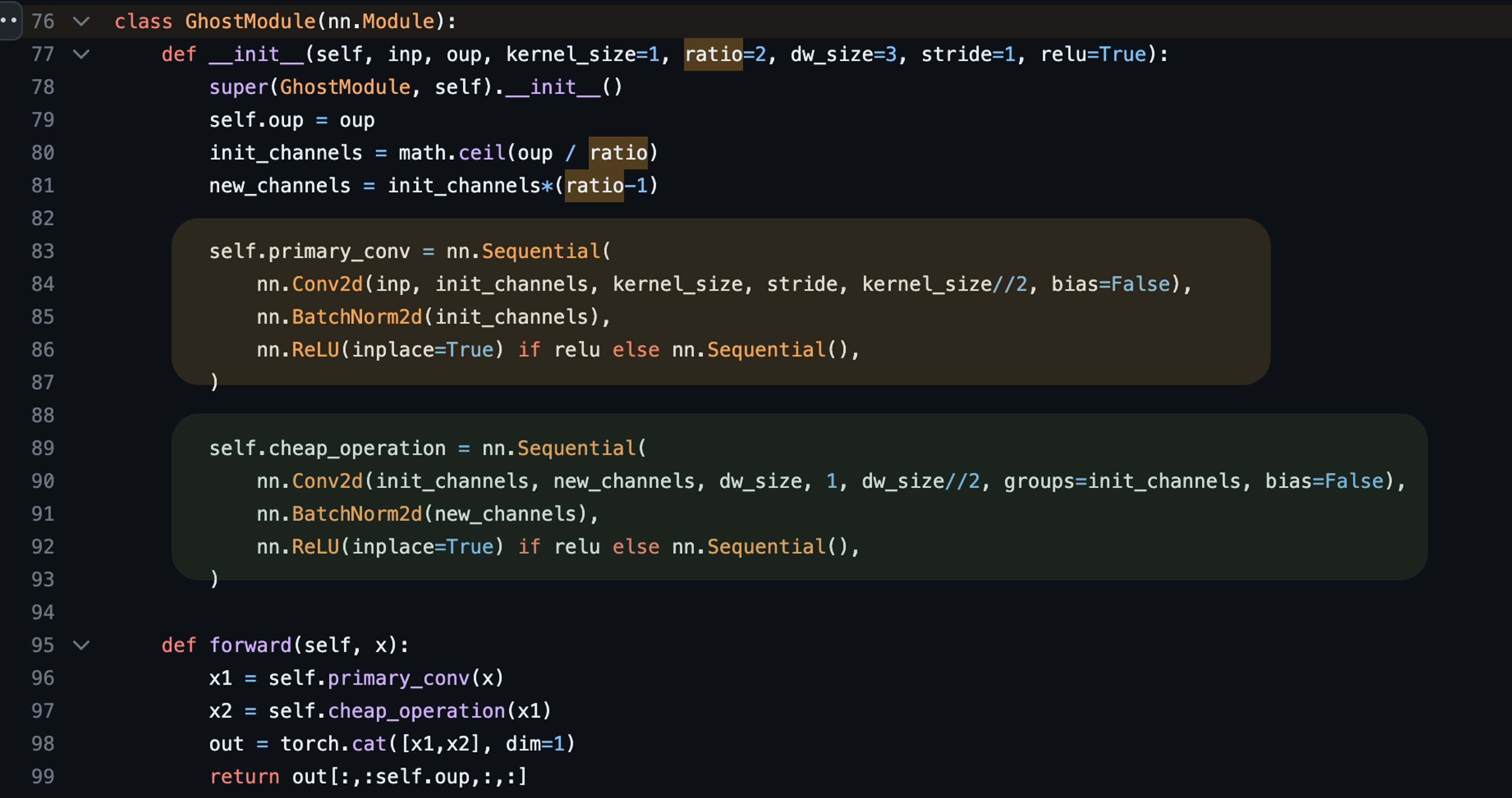Click line number 80

43,153
